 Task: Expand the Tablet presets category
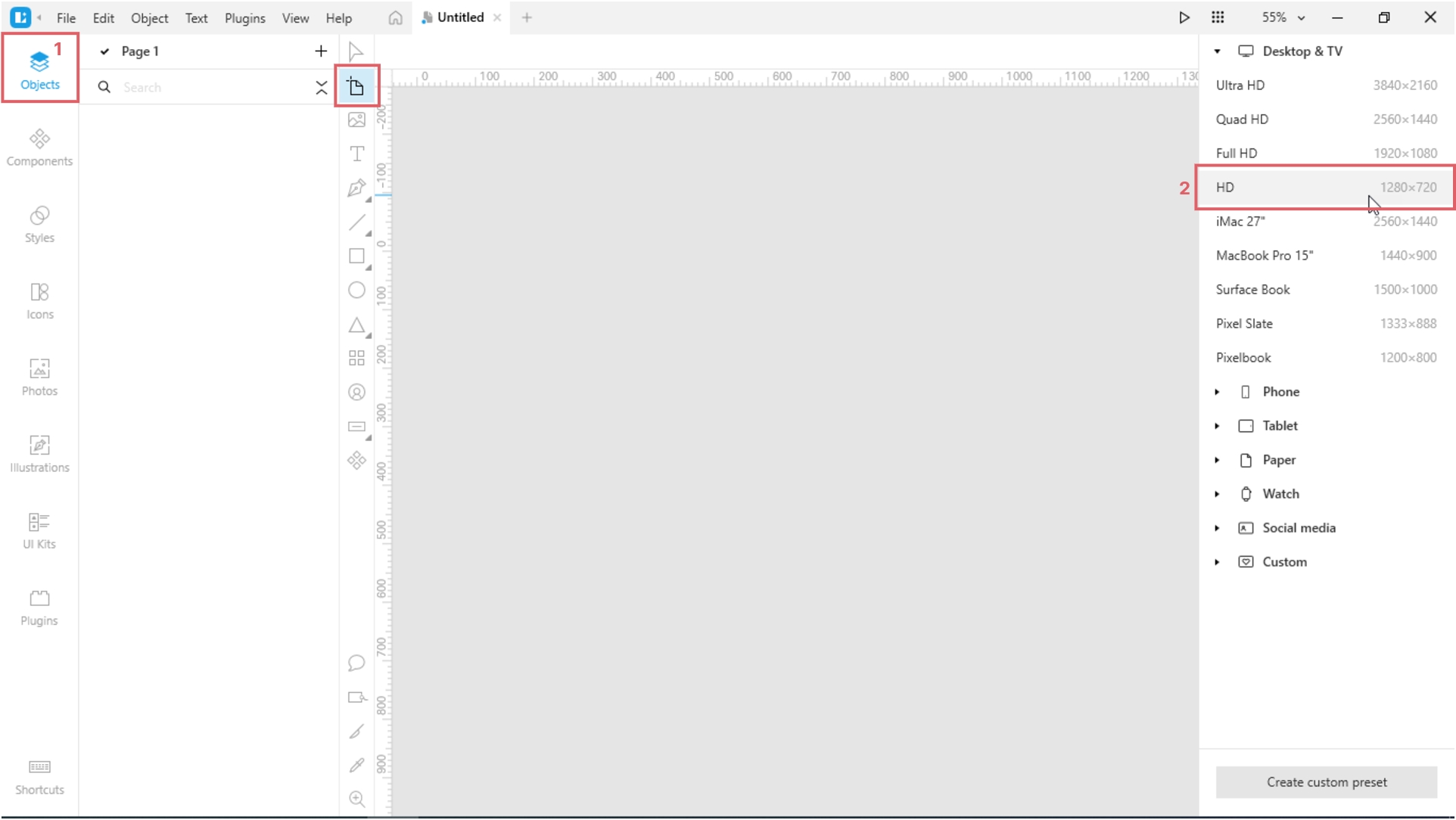(x=1217, y=426)
